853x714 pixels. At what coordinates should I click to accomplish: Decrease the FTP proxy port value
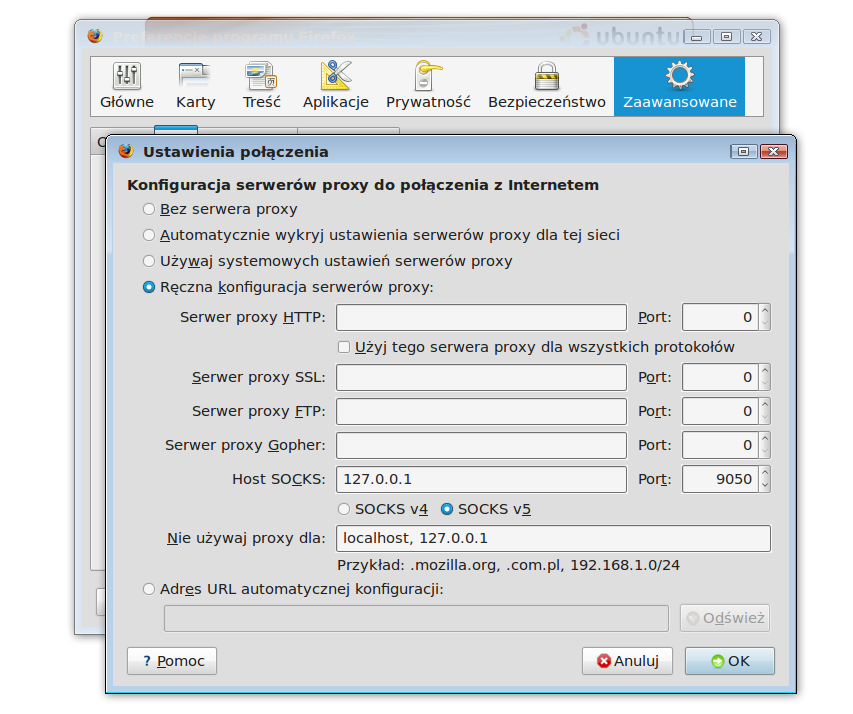point(765,417)
